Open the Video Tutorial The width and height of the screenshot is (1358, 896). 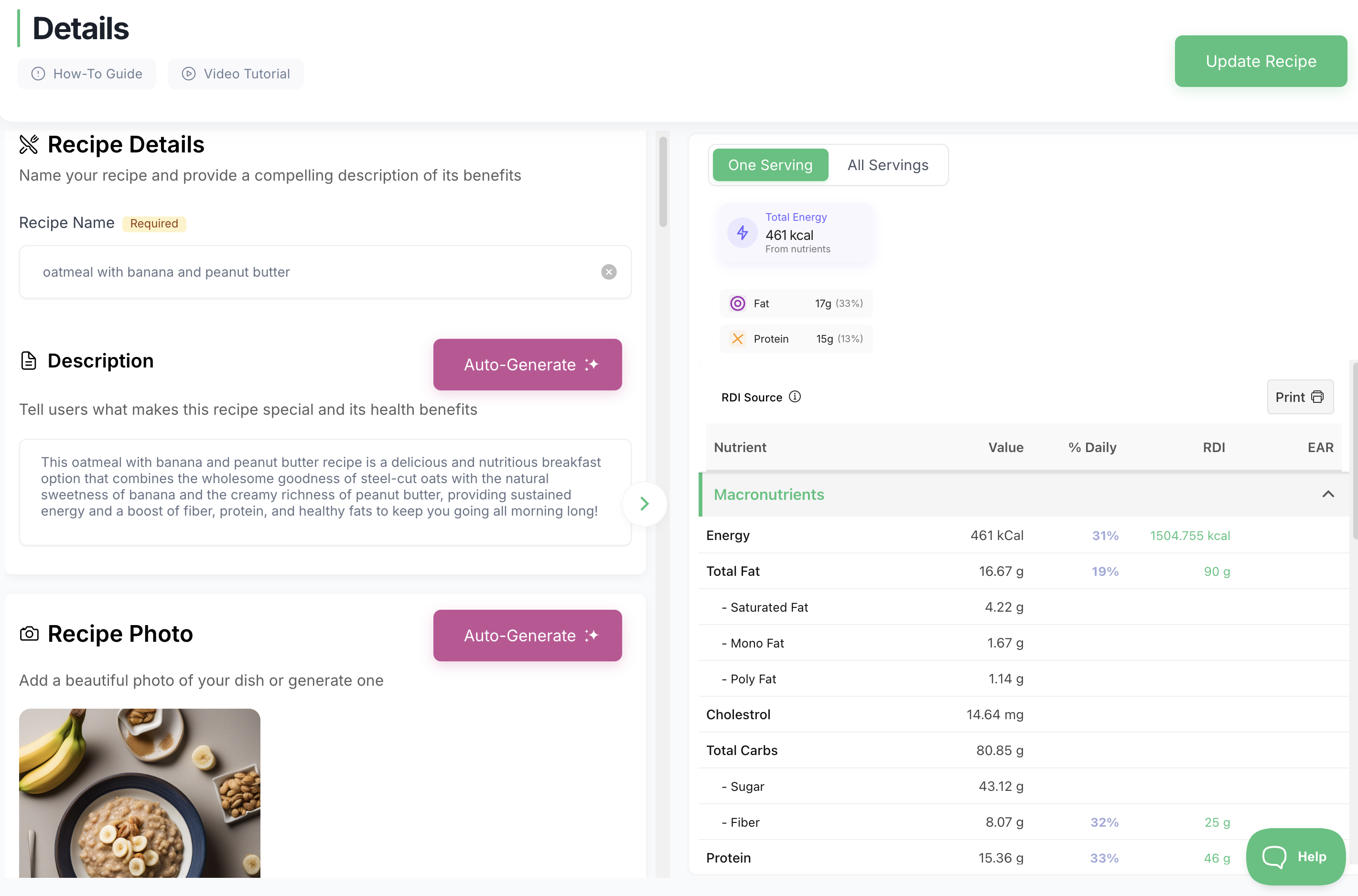point(236,74)
